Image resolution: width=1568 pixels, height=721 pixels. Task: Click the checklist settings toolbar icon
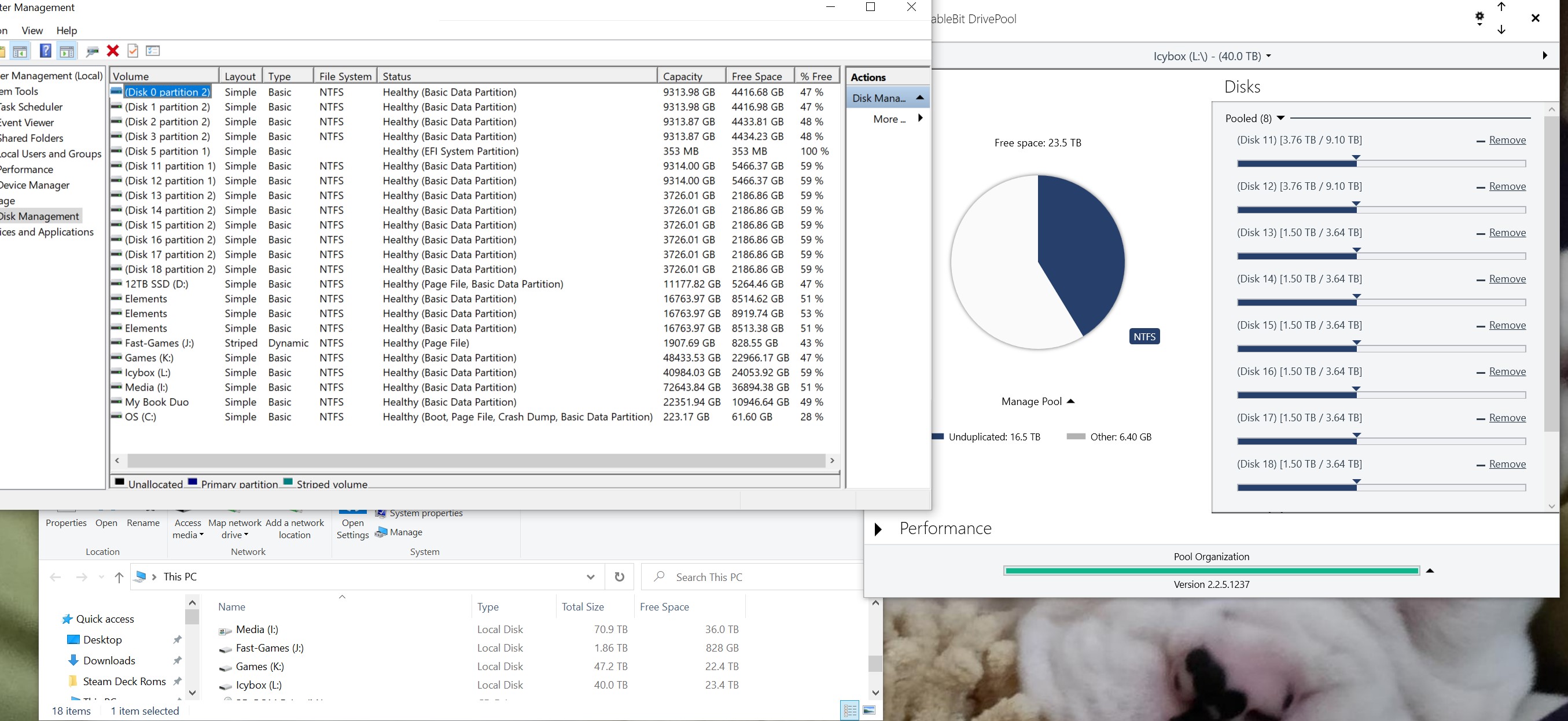(x=153, y=50)
